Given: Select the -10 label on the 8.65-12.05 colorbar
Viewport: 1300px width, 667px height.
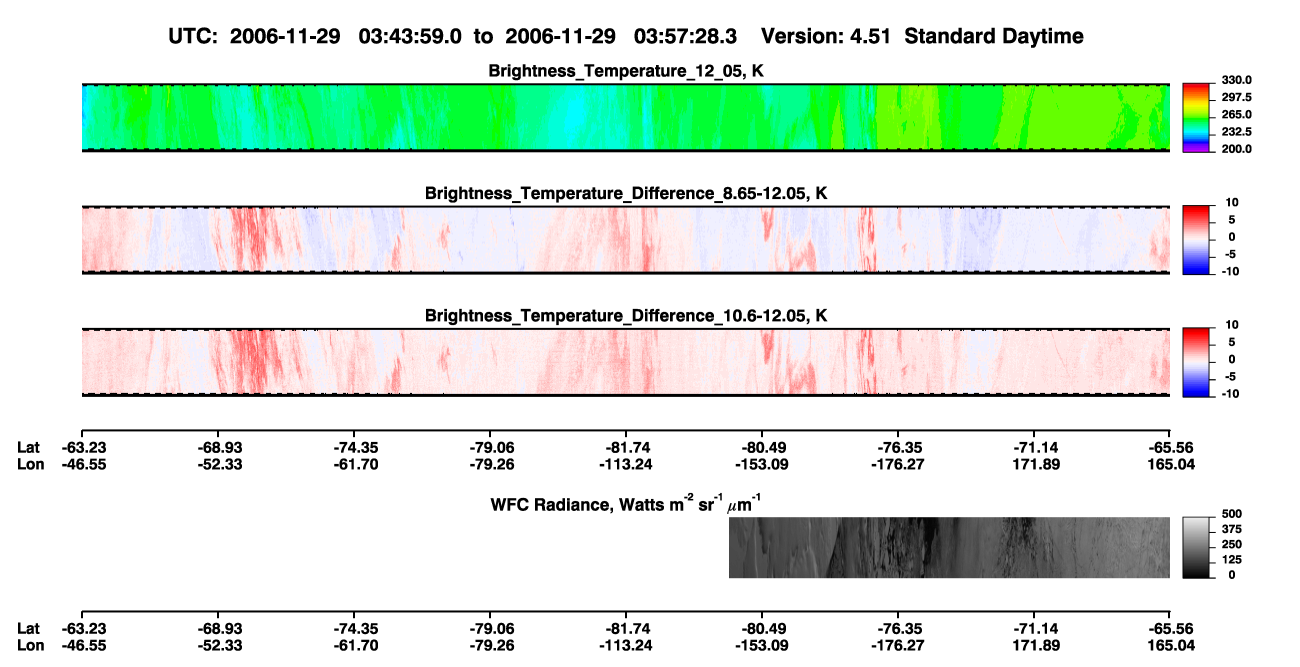Looking at the screenshot, I should (x=1231, y=271).
